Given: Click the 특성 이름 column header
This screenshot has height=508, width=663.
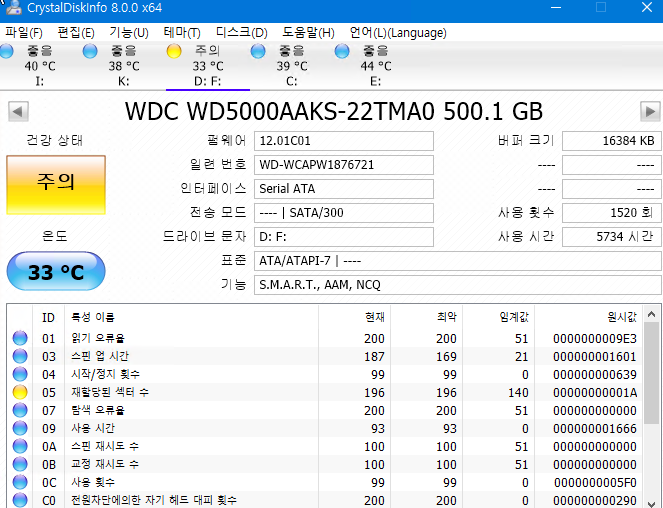Looking at the screenshot, I should tap(191, 317).
